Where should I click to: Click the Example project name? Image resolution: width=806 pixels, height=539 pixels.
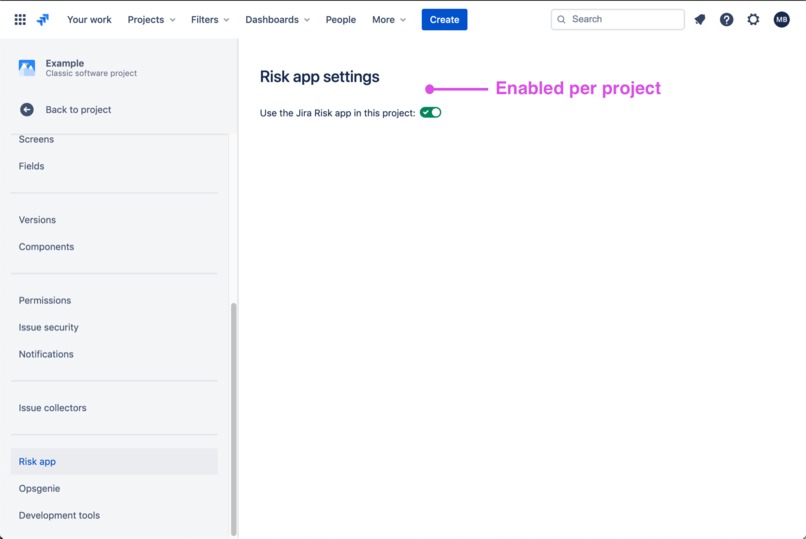pyautogui.click(x=65, y=63)
